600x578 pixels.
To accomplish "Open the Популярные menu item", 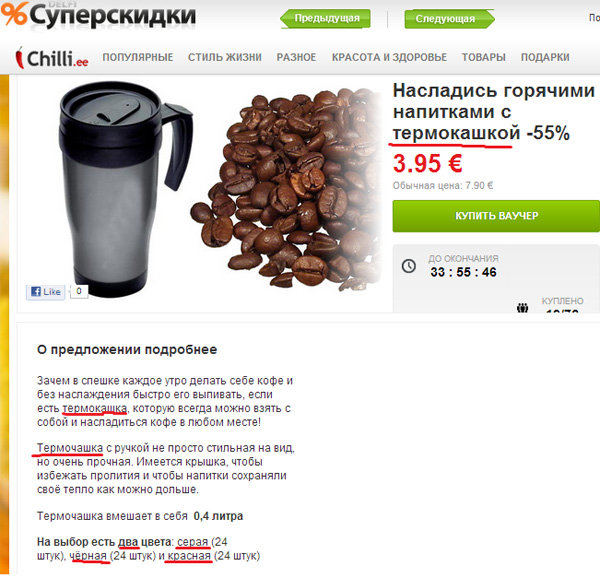I will coord(138,57).
